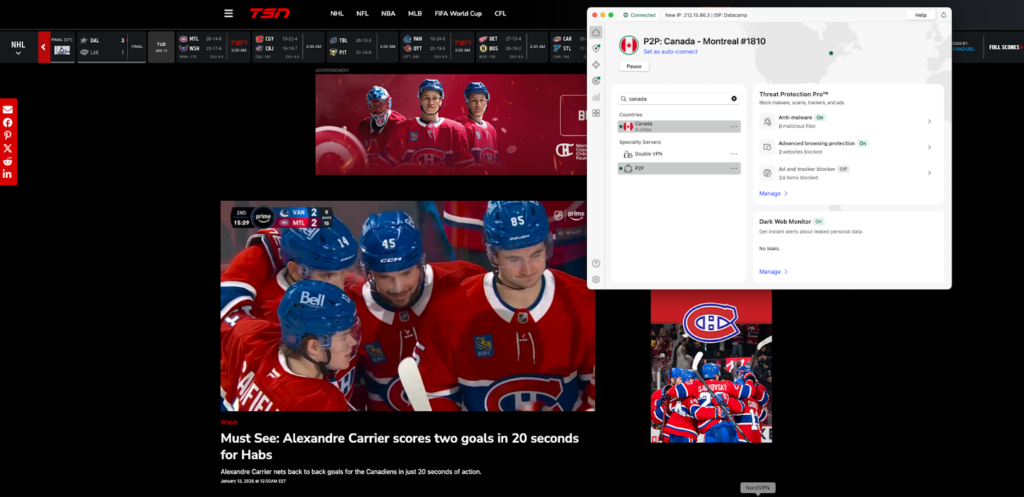Open more options for Double VPN row

pyautogui.click(x=734, y=154)
